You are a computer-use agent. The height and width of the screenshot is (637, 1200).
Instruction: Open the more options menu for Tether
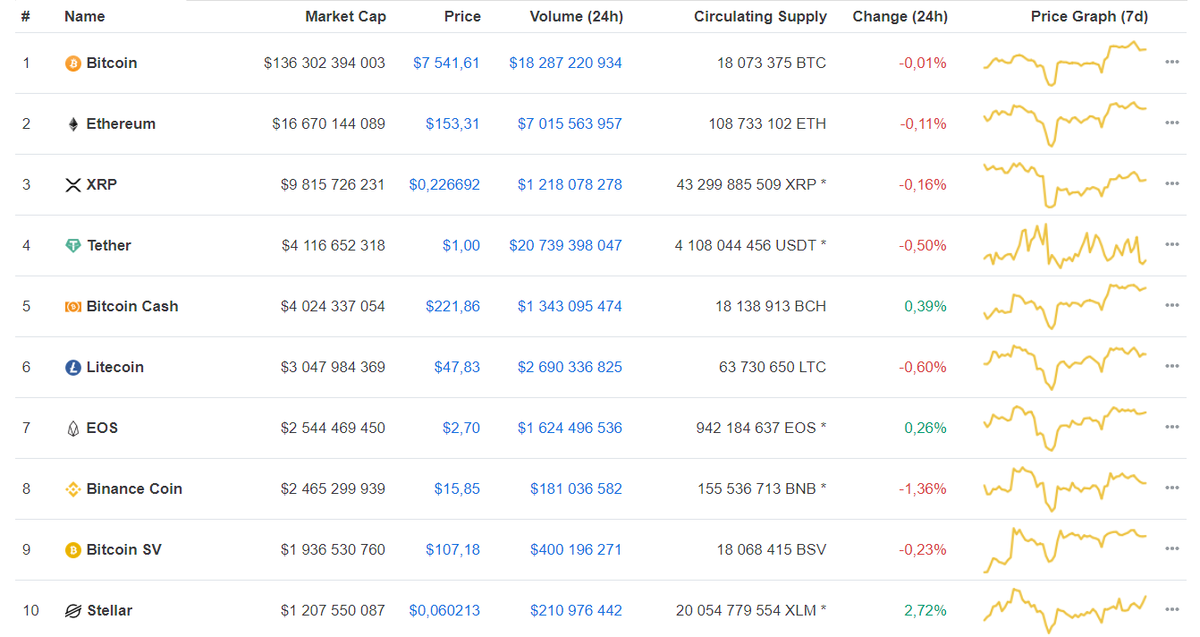pos(1172,246)
